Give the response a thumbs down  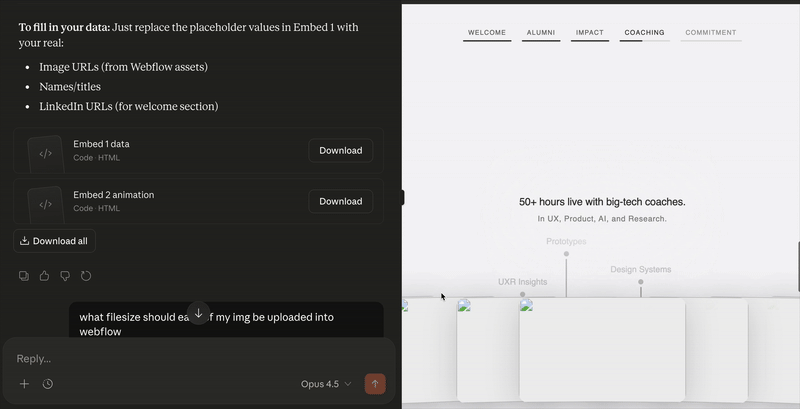[65, 276]
